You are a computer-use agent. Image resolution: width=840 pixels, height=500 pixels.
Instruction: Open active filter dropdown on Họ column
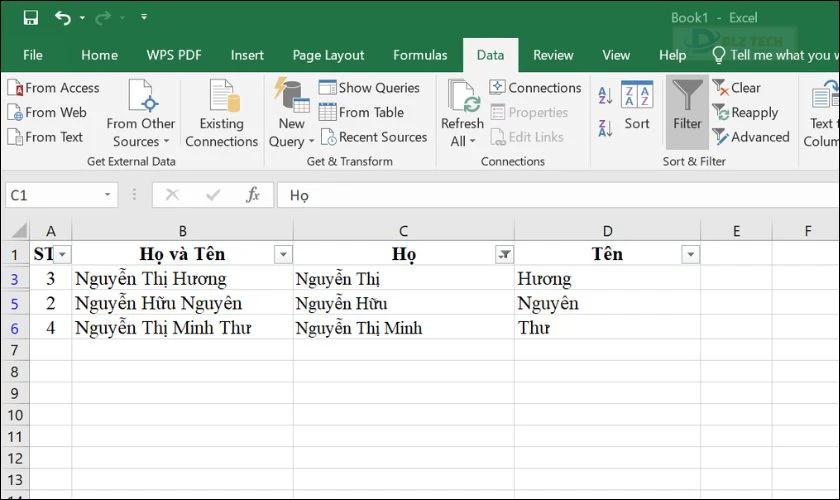[x=504, y=255]
